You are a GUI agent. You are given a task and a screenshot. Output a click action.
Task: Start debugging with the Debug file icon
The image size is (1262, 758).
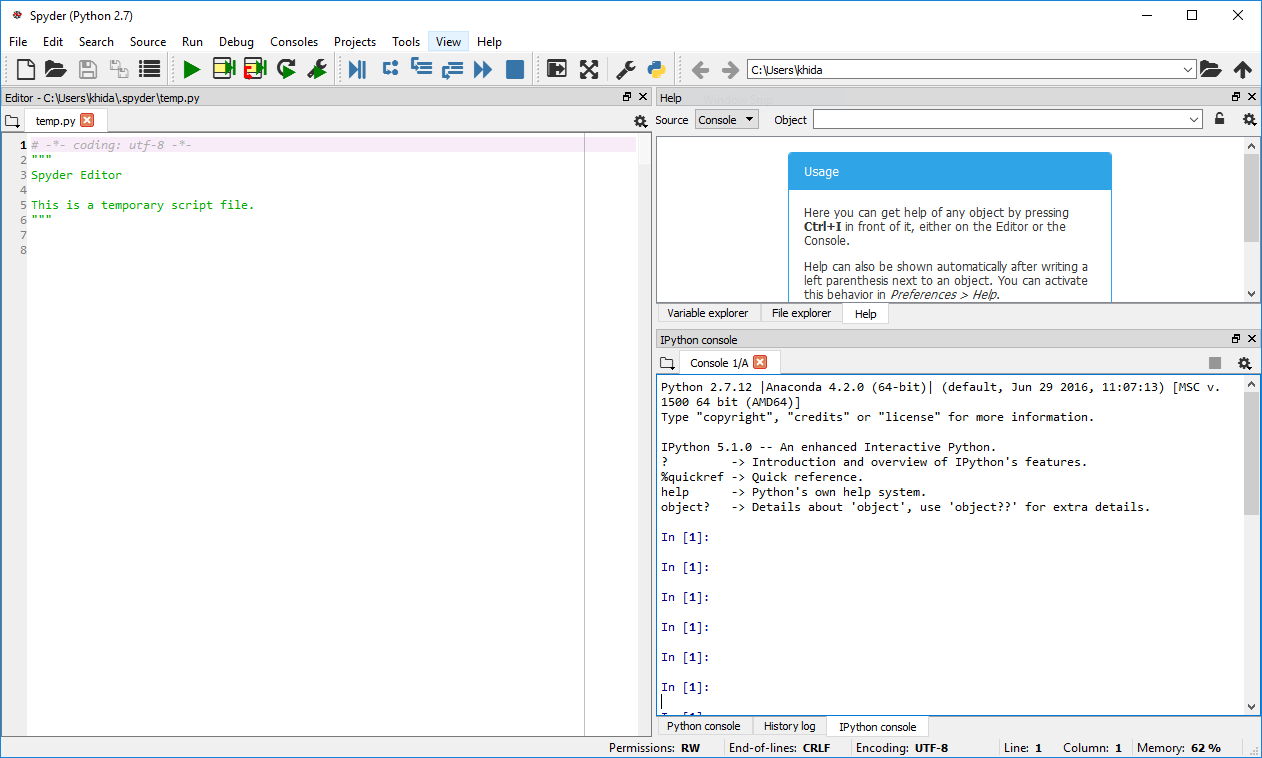click(358, 69)
